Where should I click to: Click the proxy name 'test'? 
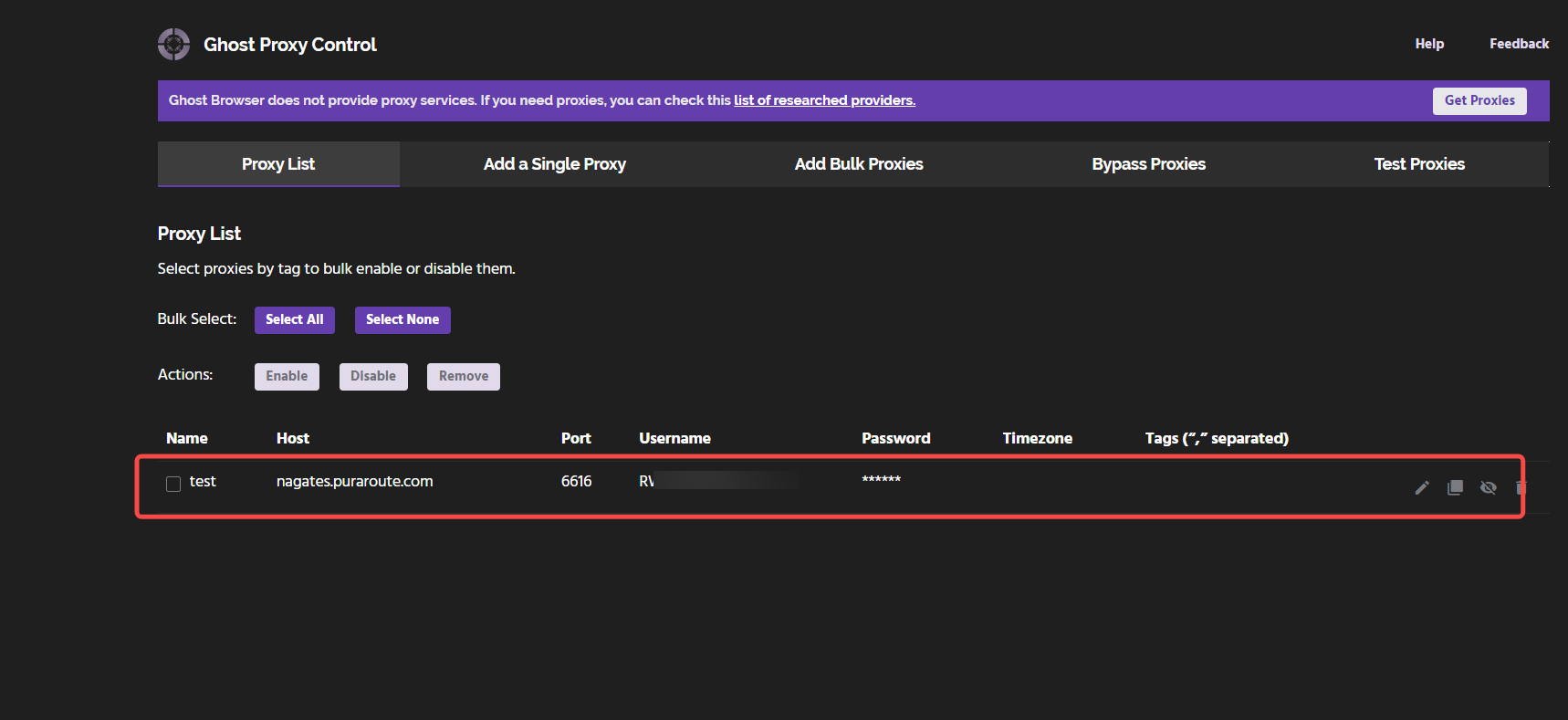coord(203,482)
